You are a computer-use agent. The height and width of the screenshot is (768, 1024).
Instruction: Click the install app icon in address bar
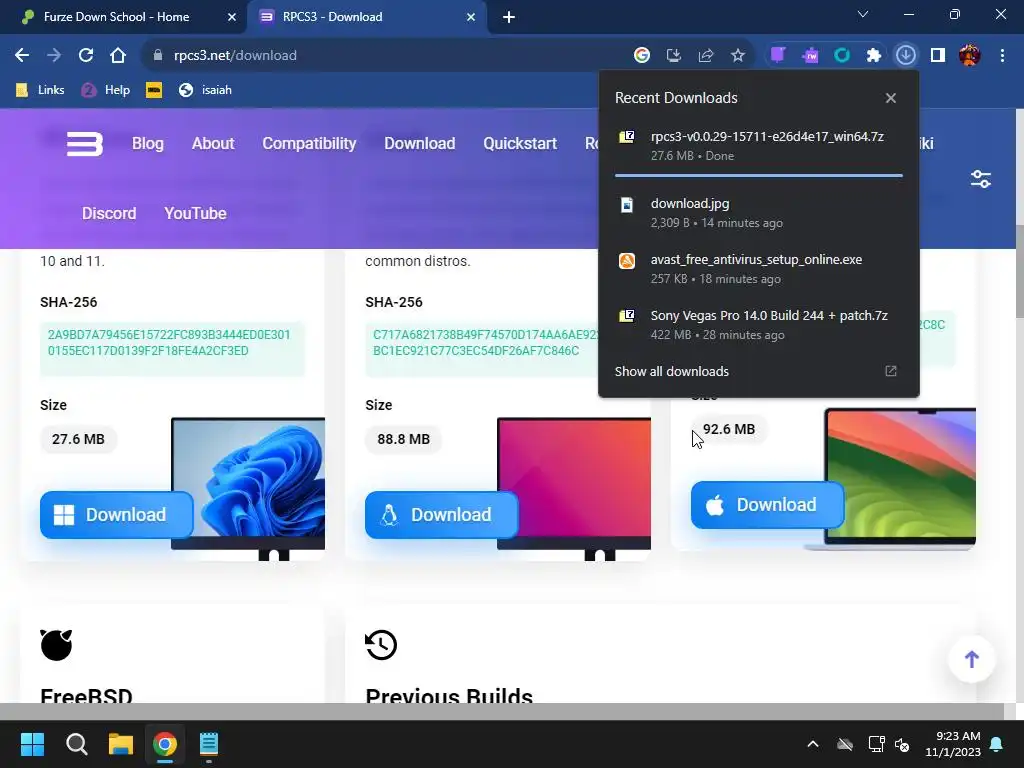[673, 56]
